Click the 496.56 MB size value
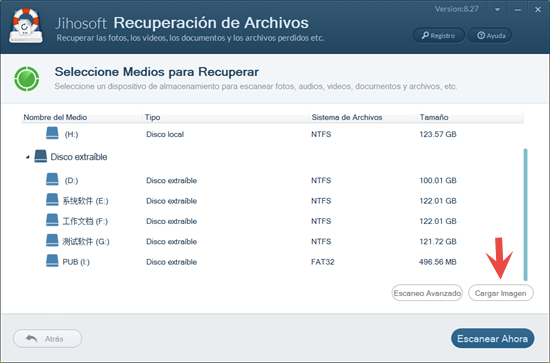The height and width of the screenshot is (363, 550). [438, 262]
